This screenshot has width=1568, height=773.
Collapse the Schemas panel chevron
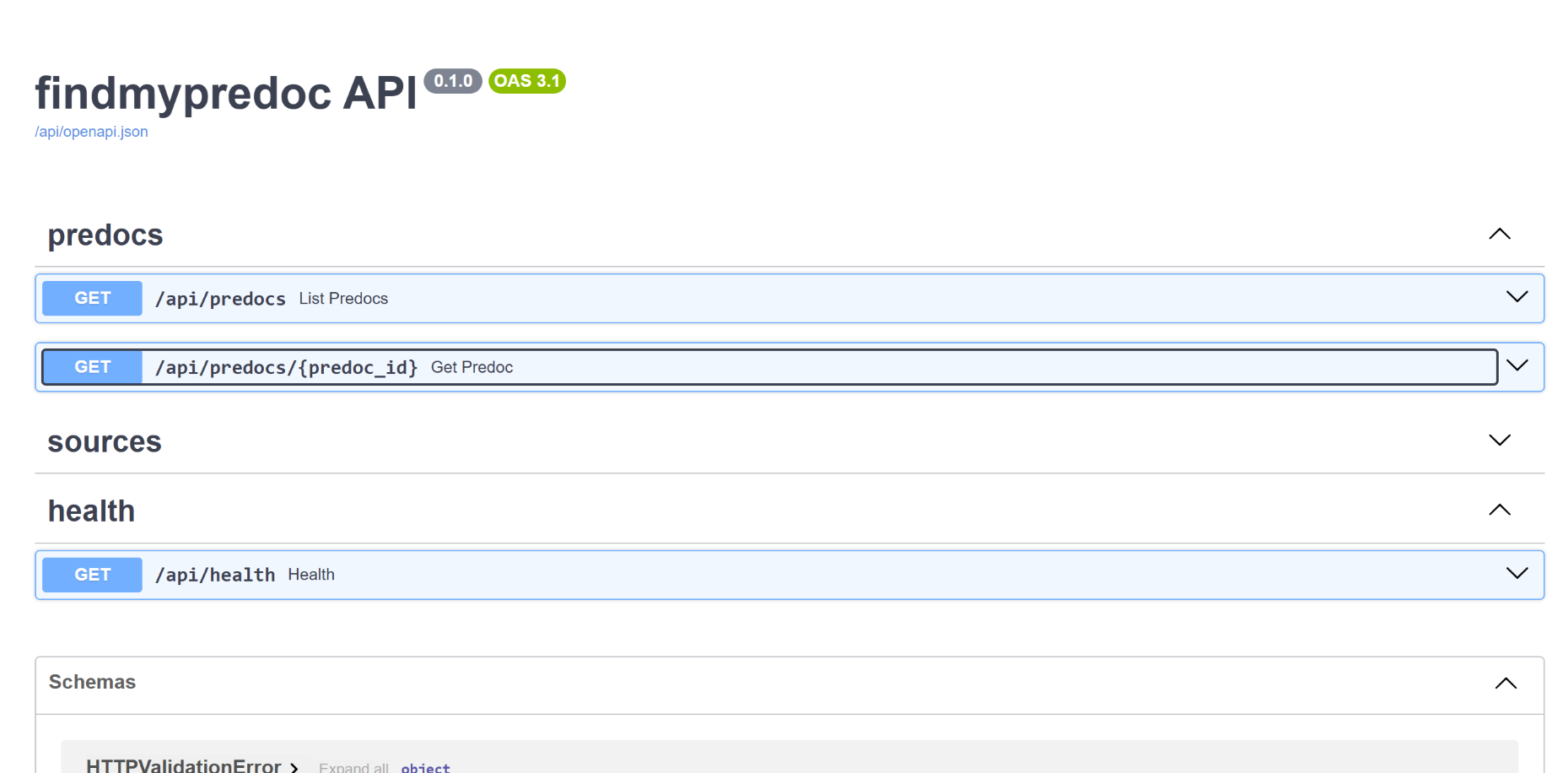1506,684
